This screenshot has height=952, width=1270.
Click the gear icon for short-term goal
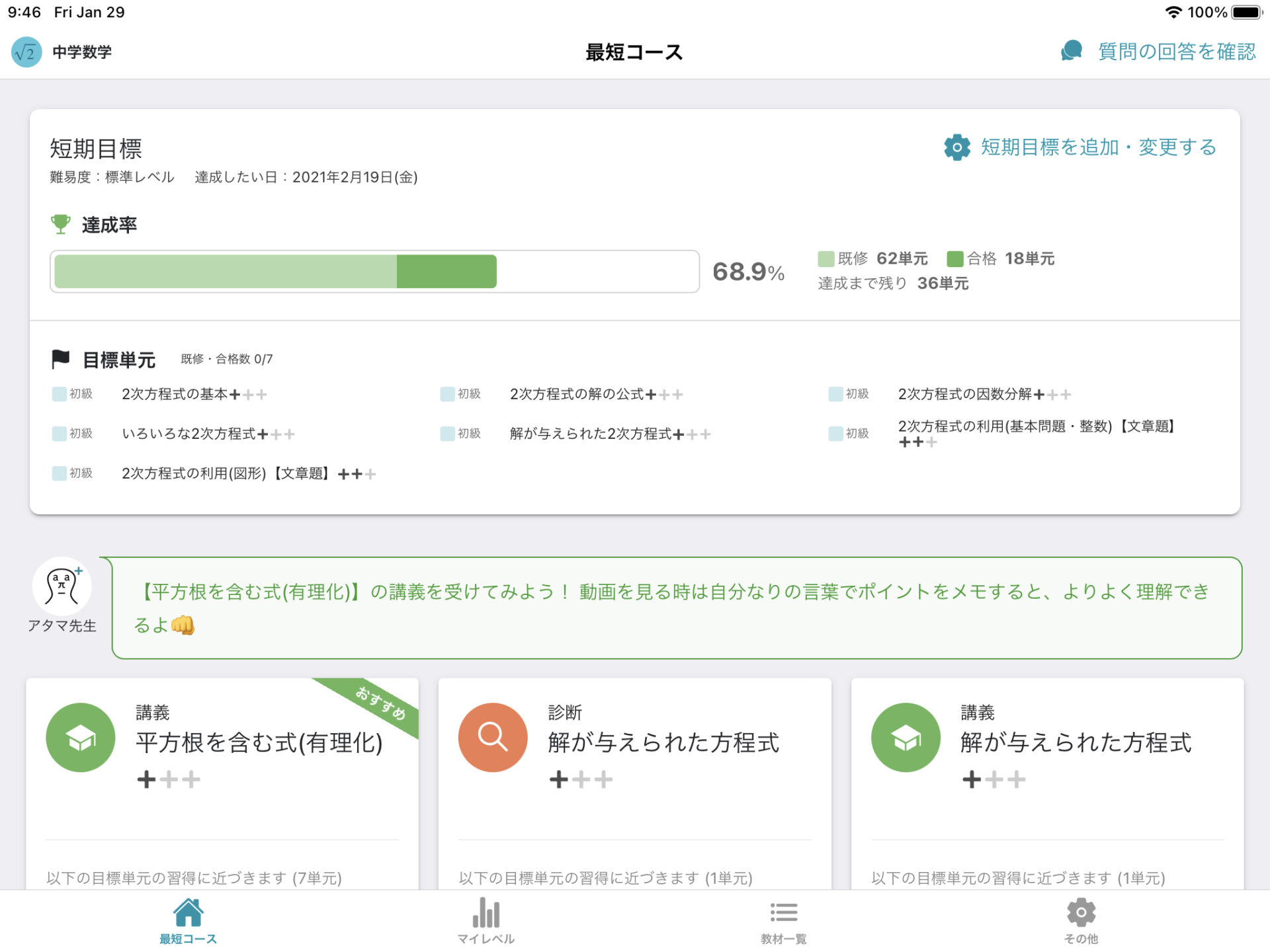[x=956, y=147]
